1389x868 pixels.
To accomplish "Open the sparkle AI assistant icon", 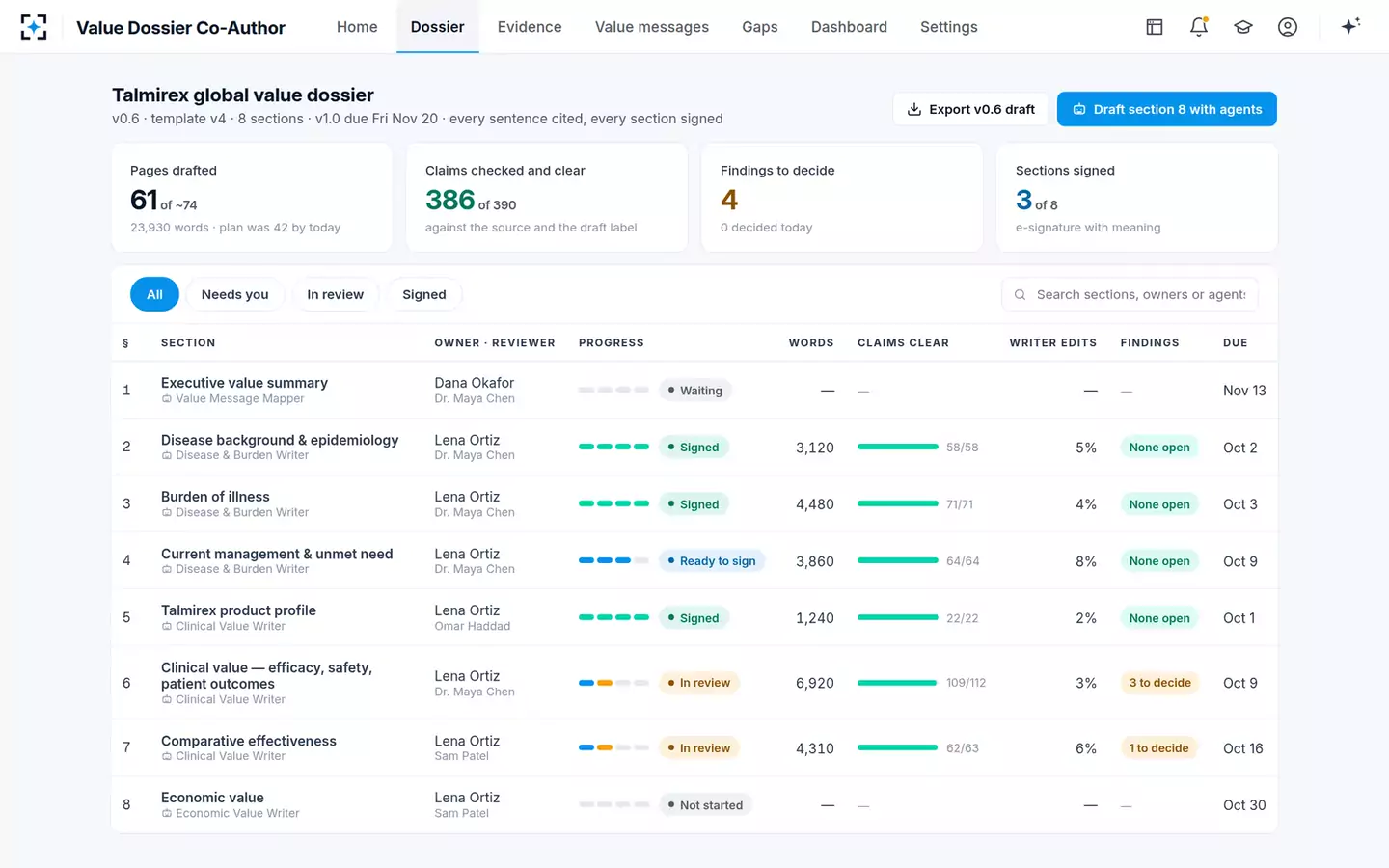I will 1350,26.
